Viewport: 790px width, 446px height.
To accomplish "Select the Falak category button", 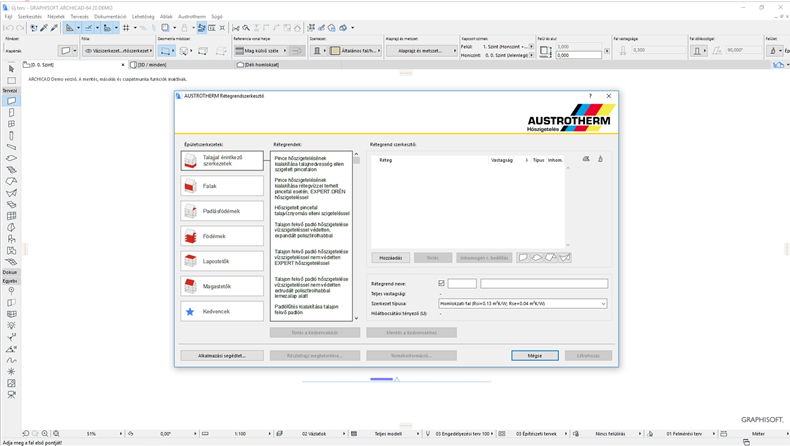I will click(222, 186).
